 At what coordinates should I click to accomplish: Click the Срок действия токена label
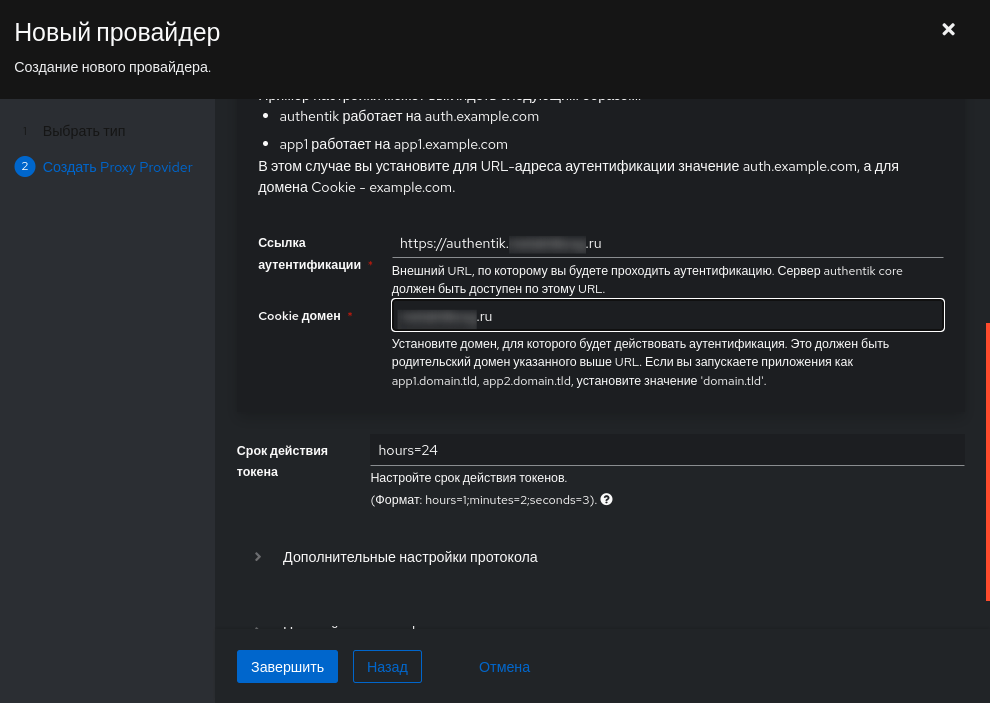(x=282, y=461)
